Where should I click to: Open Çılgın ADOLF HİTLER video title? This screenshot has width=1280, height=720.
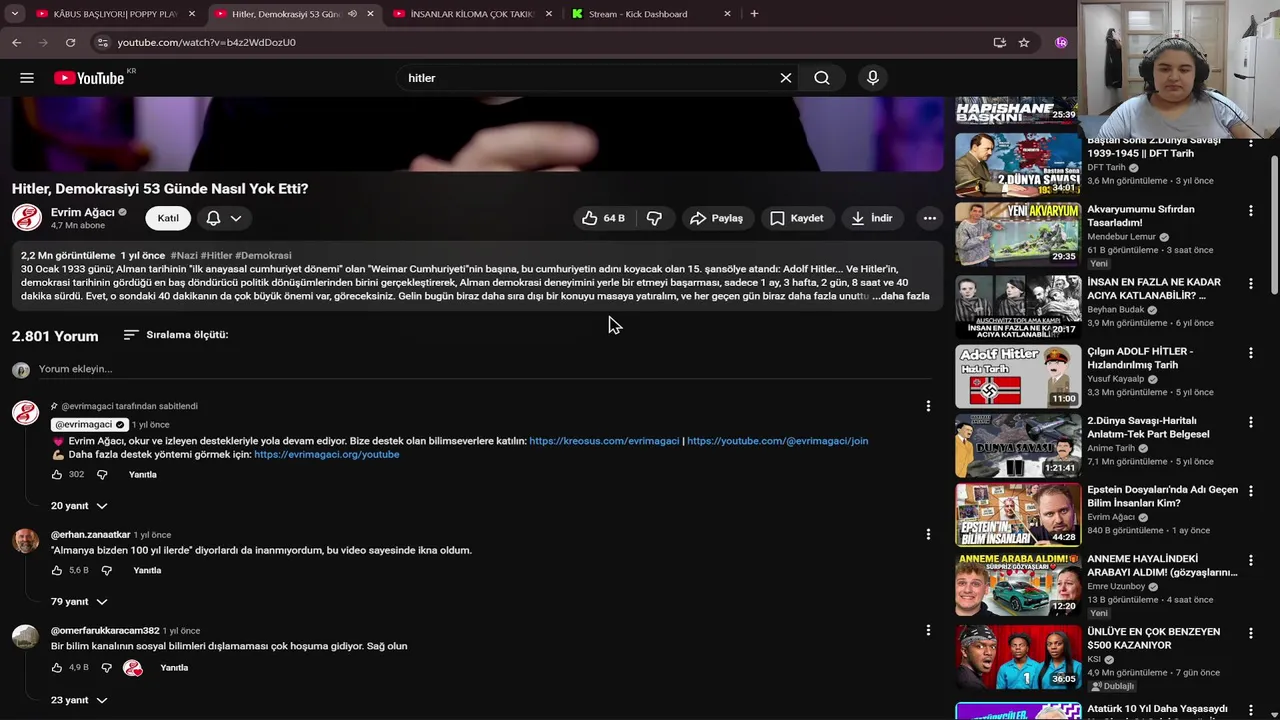(x=1140, y=358)
